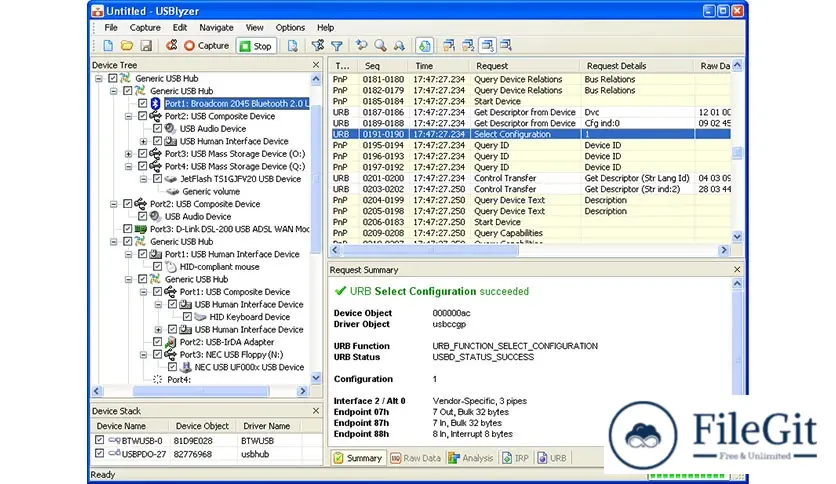Toggle the USB Audio Device checkbox under first Port2

point(157,128)
